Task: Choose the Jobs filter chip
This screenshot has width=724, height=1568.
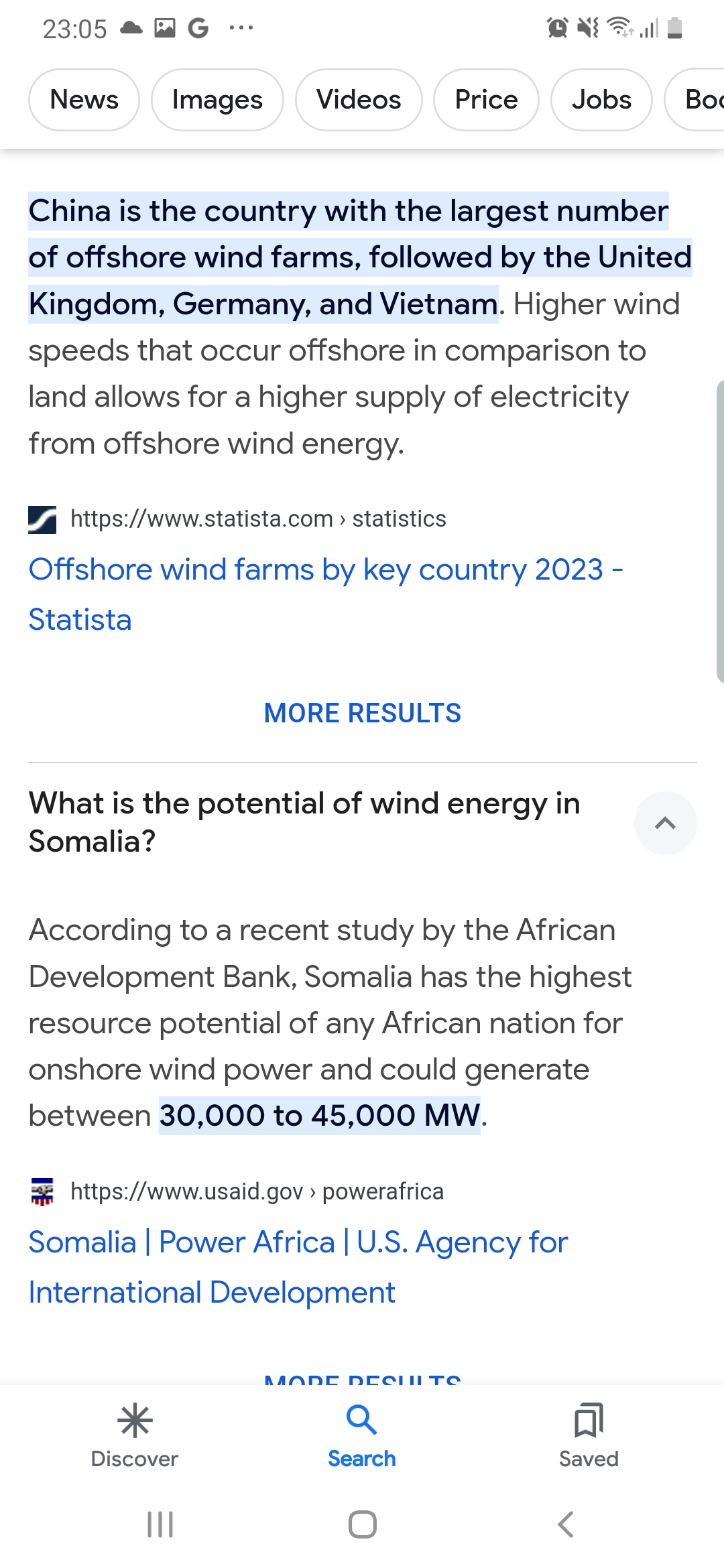Action: pyautogui.click(x=601, y=100)
